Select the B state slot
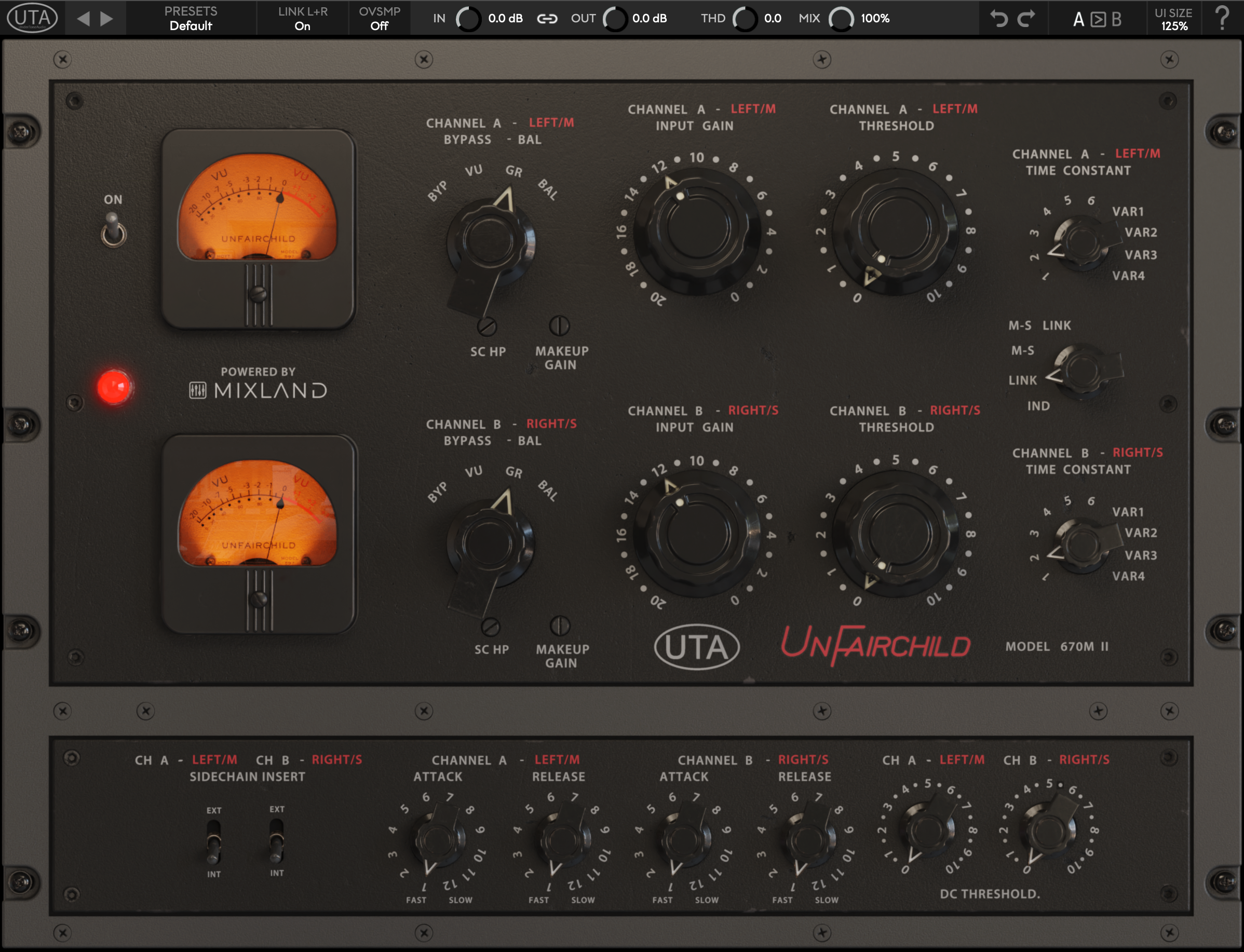 tap(1116, 20)
